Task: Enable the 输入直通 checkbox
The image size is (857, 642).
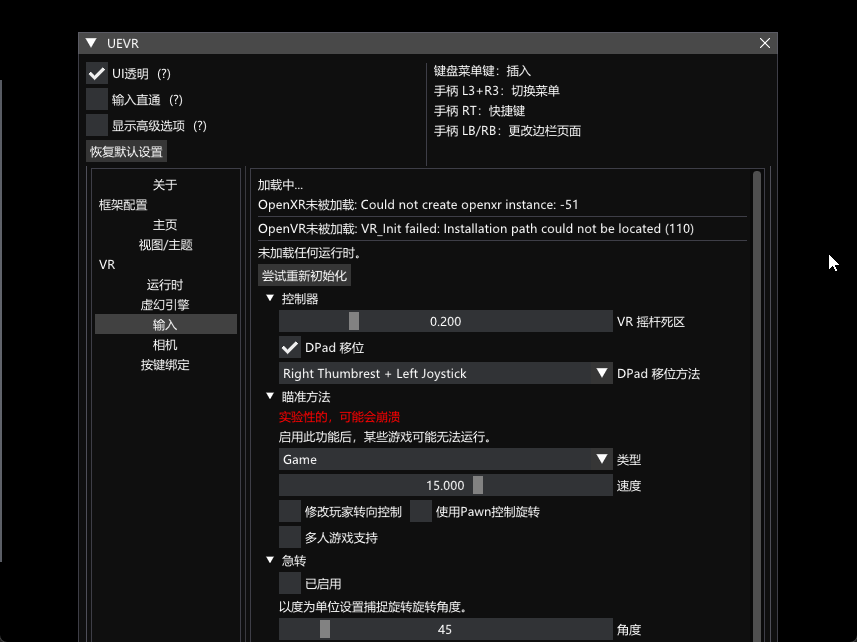Action: tap(97, 99)
